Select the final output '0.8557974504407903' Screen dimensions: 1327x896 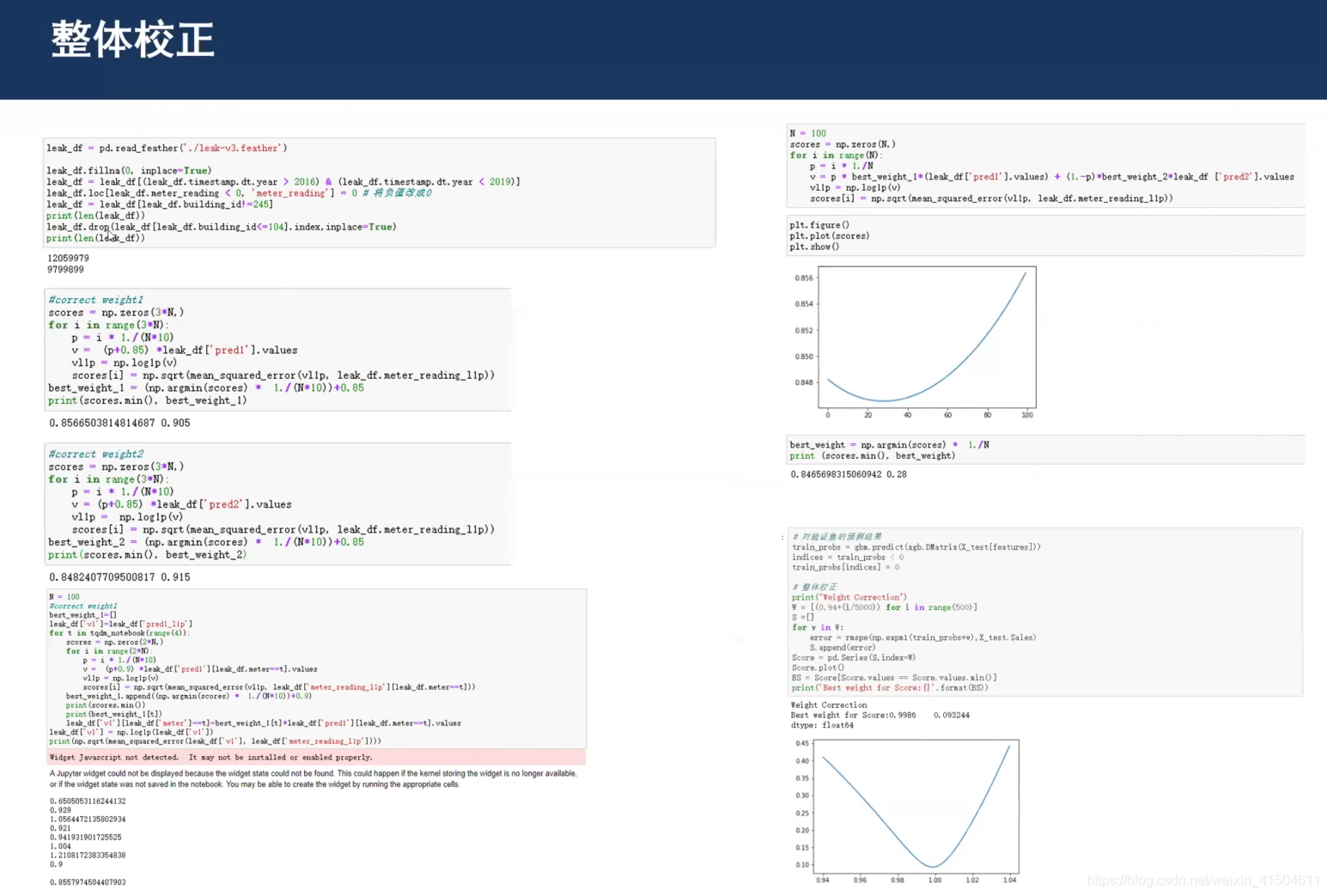pyautogui.click(x=88, y=882)
